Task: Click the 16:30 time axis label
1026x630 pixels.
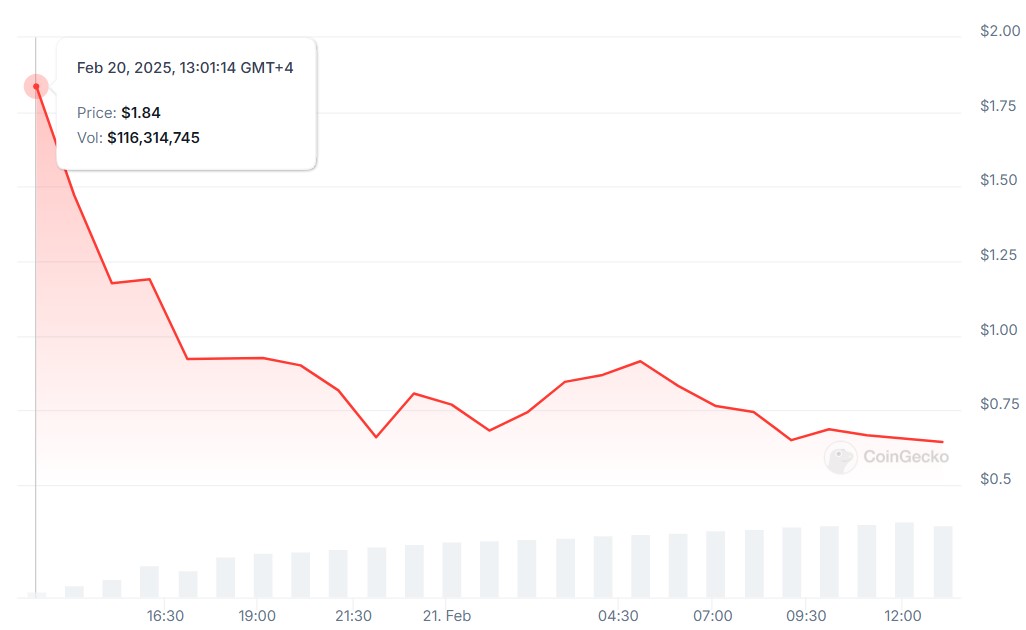Action: click(165, 616)
